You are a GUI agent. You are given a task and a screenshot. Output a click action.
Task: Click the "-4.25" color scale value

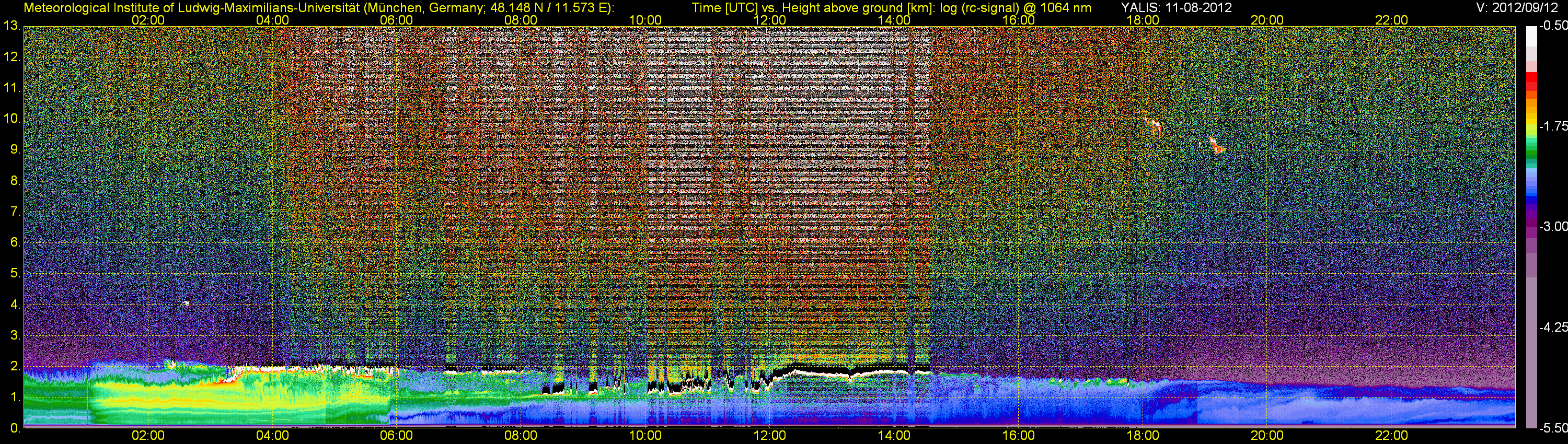(1553, 327)
